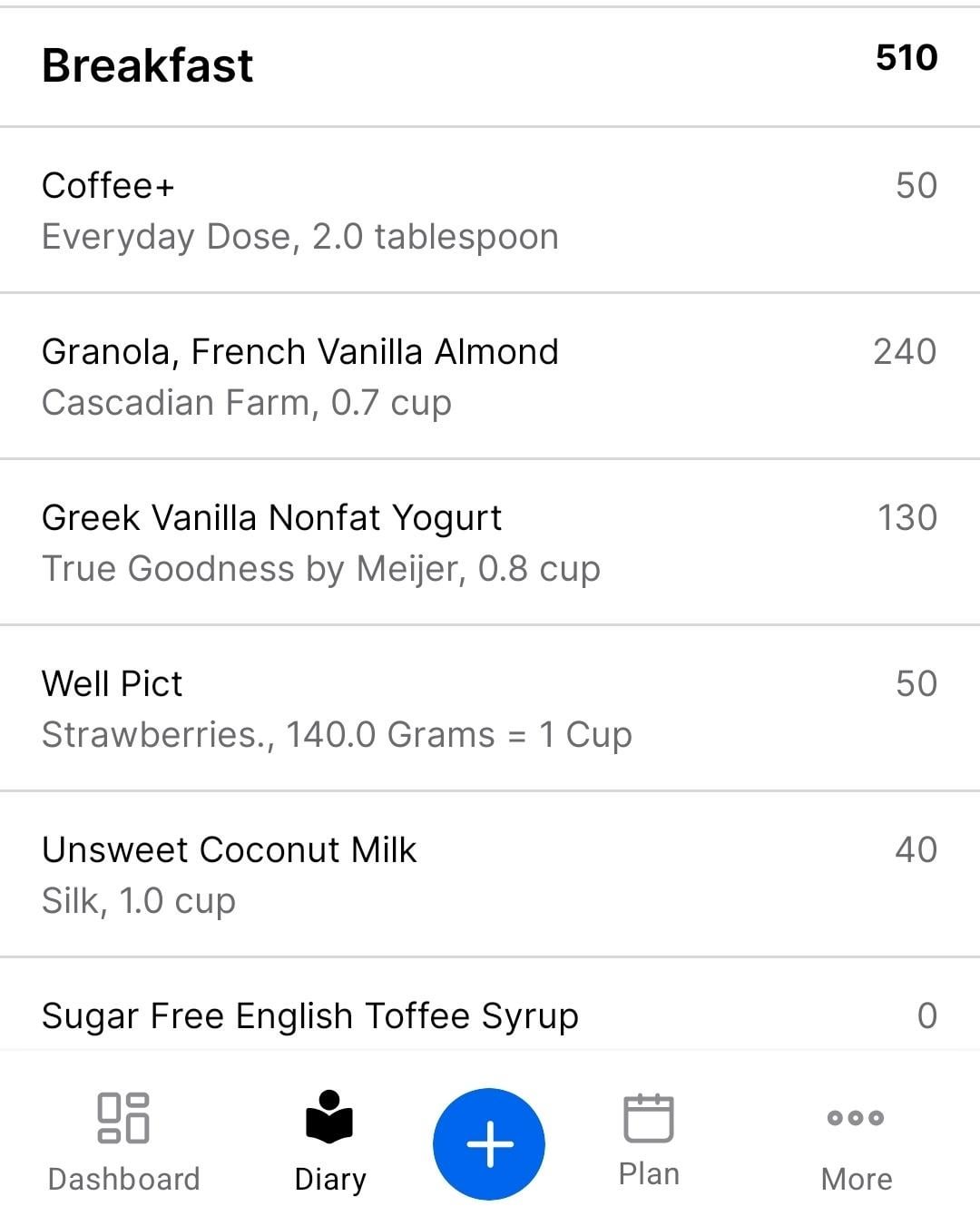The width and height of the screenshot is (980, 1216).
Task: Switch to the Plan tab label
Action: 649,1174
